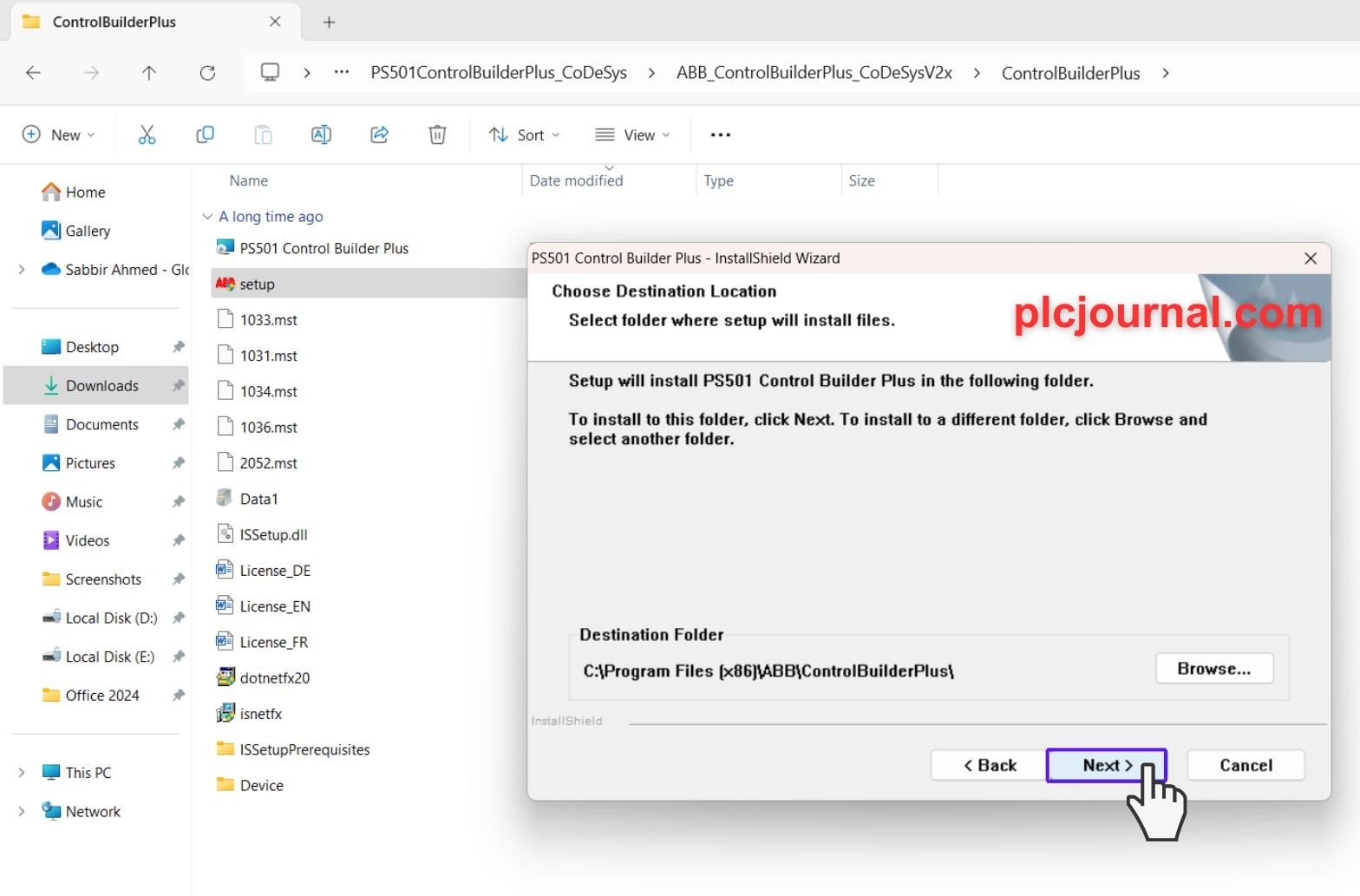Expand chevron after ControlBuilderPlus breadcrumb
Image resolution: width=1360 pixels, height=896 pixels.
click(x=1166, y=73)
